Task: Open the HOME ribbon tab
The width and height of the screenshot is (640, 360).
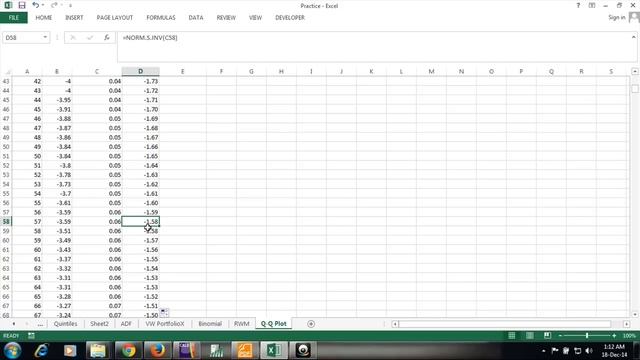Action: click(x=44, y=18)
